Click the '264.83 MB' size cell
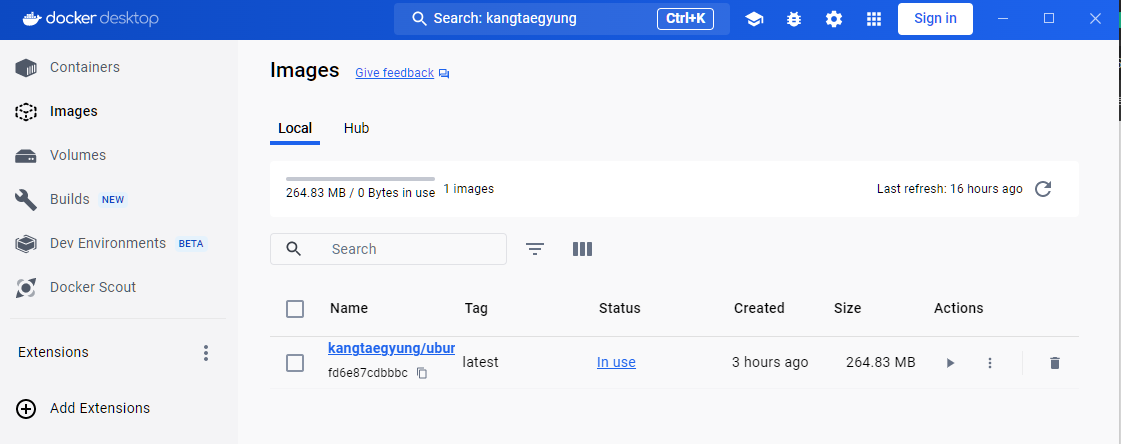This screenshot has height=444, width=1121. pos(881,362)
